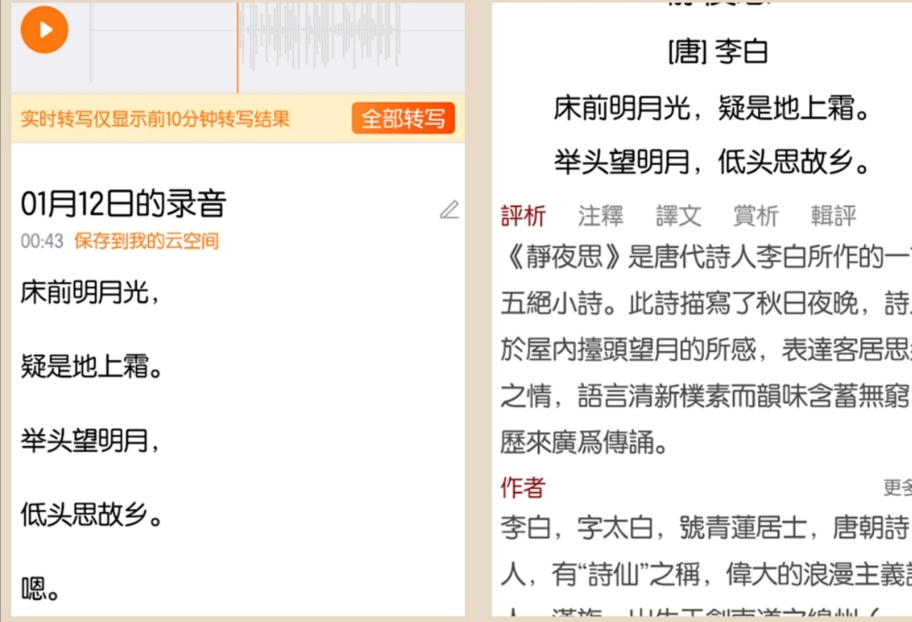The height and width of the screenshot is (622, 912).
Task: Tap the 全部转写 button
Action: (403, 119)
